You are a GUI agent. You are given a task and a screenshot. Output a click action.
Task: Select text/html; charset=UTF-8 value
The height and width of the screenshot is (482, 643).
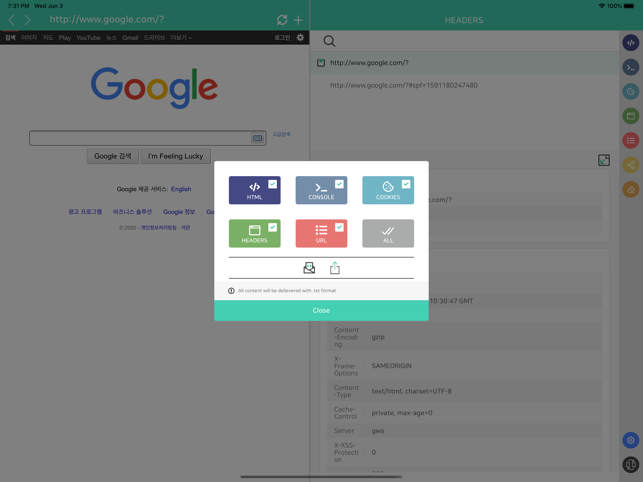411,391
